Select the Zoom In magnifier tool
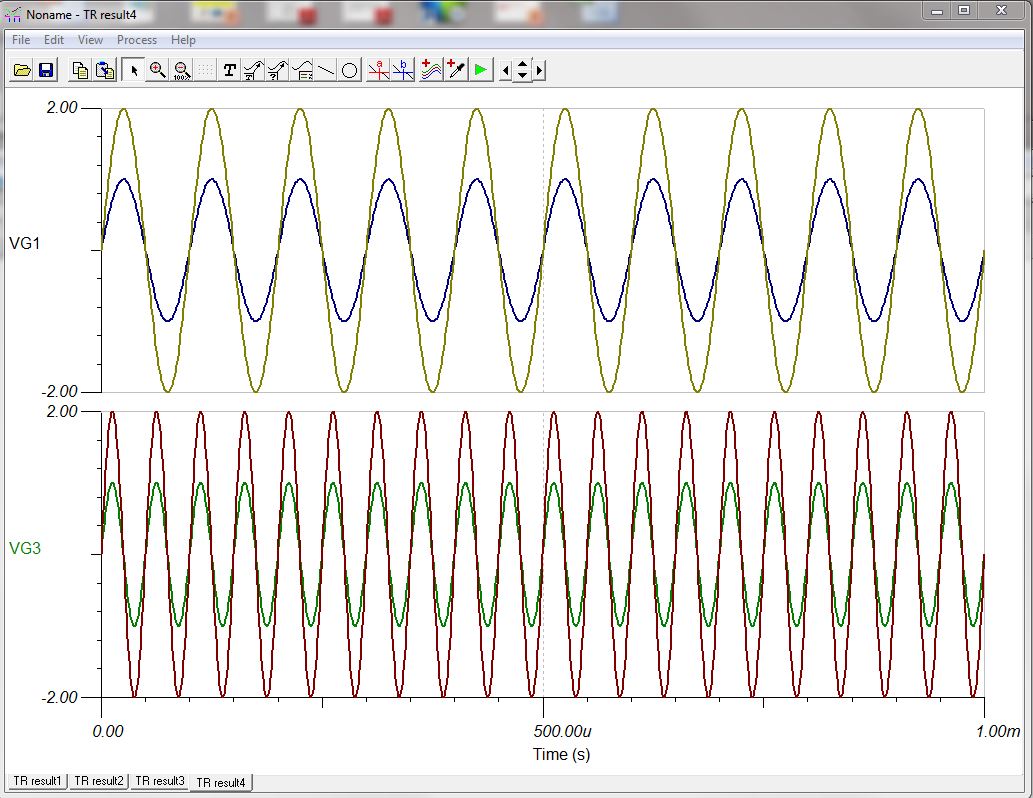Viewport: 1033px width, 798px height. tap(157, 70)
